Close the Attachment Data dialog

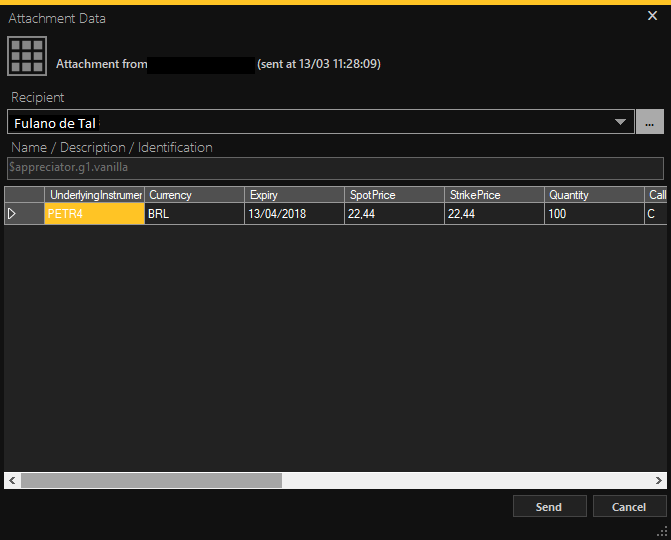click(653, 16)
